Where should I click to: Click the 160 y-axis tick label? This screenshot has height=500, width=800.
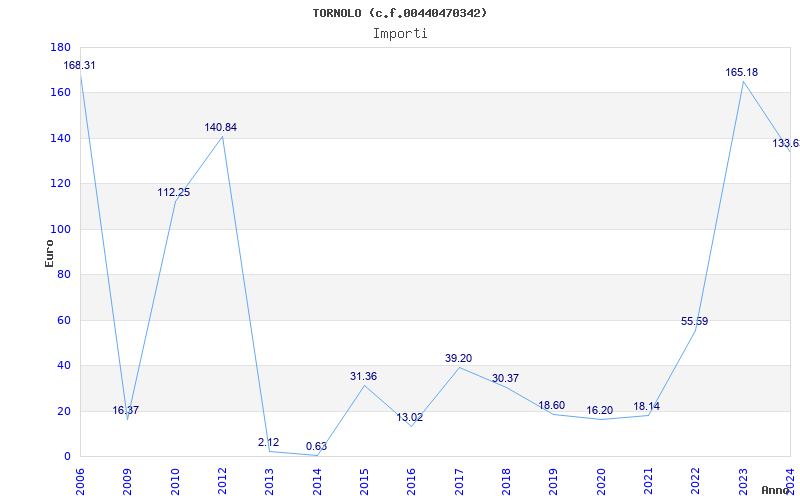coord(60,93)
